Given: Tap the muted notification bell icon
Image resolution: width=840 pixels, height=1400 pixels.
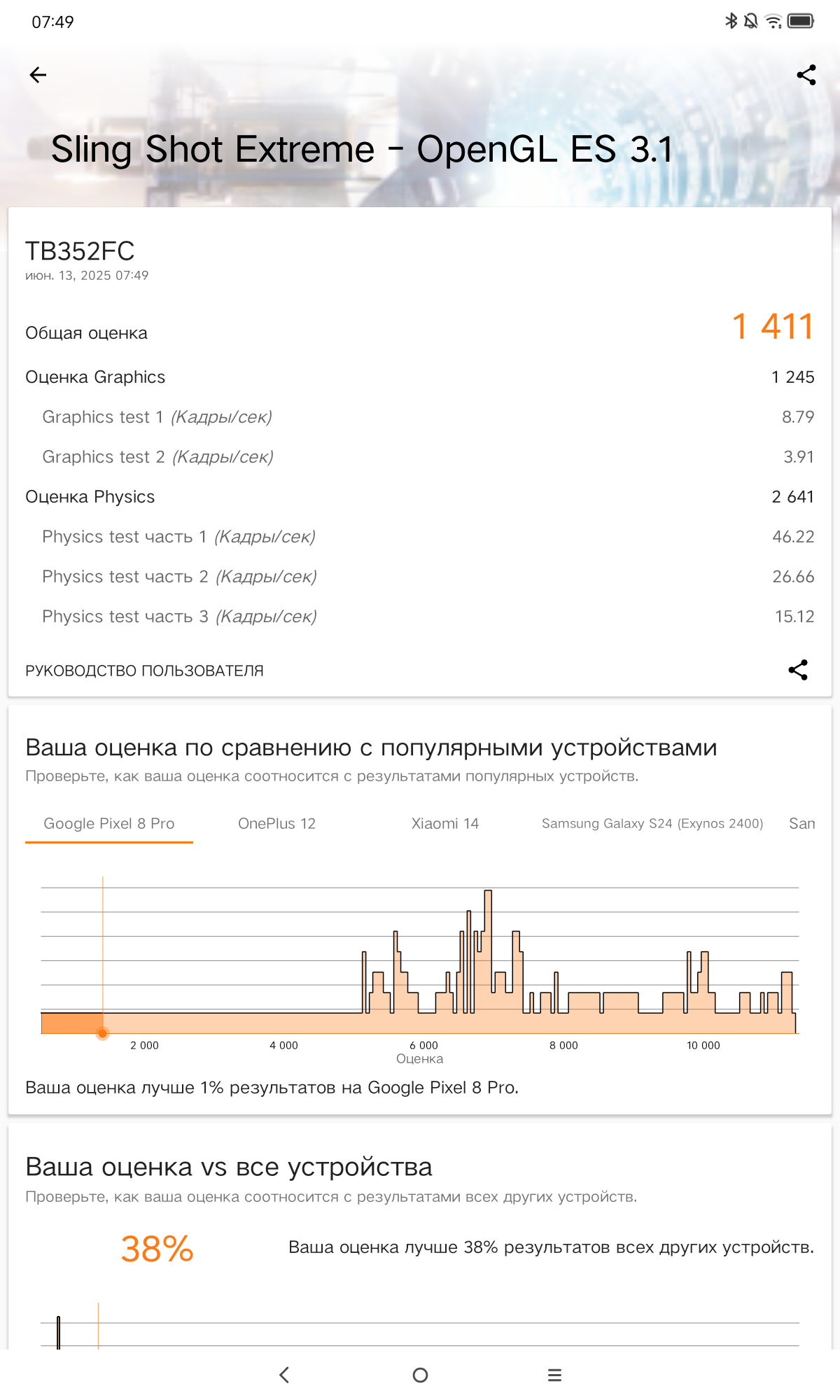Looking at the screenshot, I should [751, 21].
